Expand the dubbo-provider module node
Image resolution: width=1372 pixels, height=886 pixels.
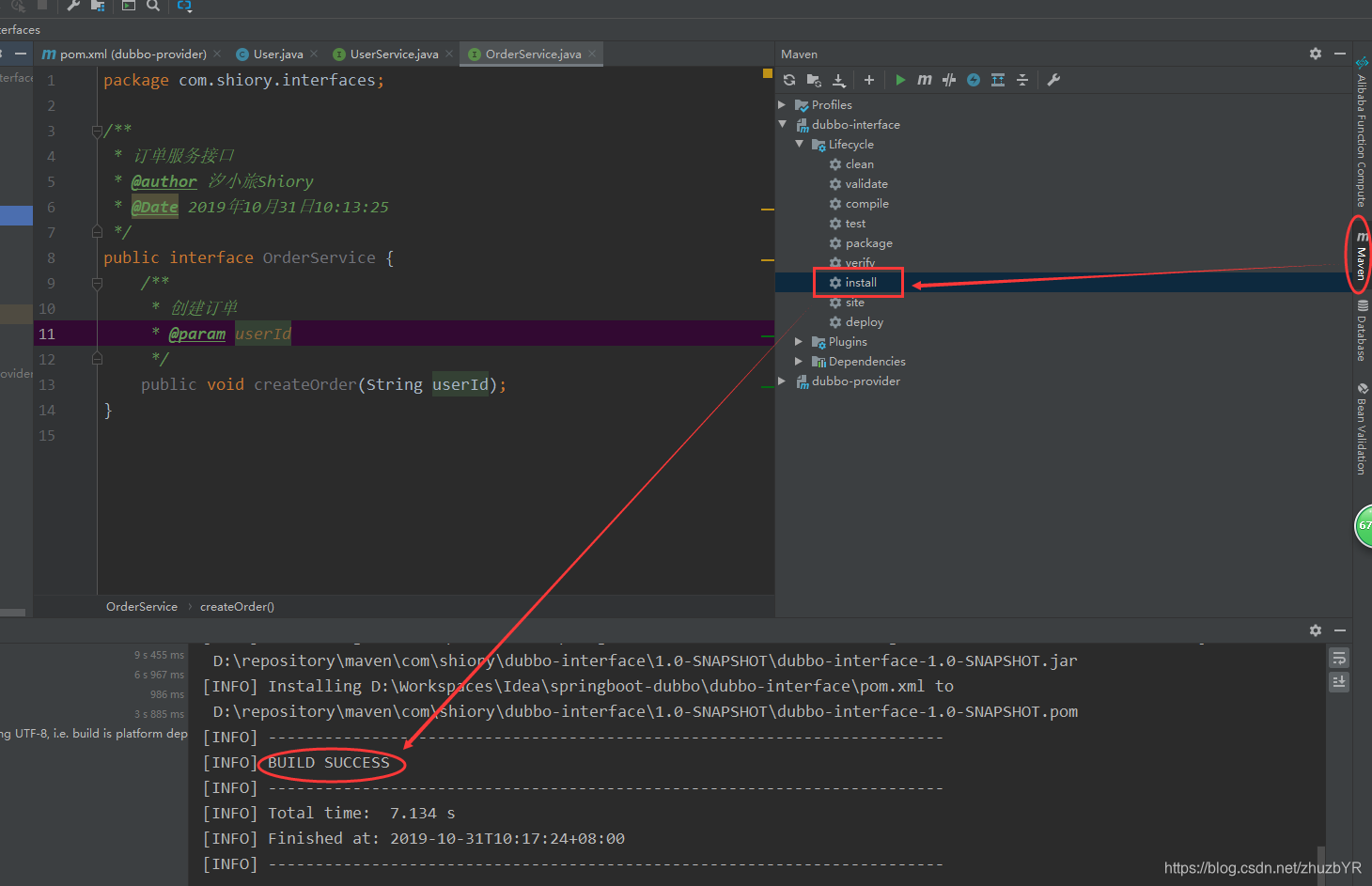coord(782,381)
